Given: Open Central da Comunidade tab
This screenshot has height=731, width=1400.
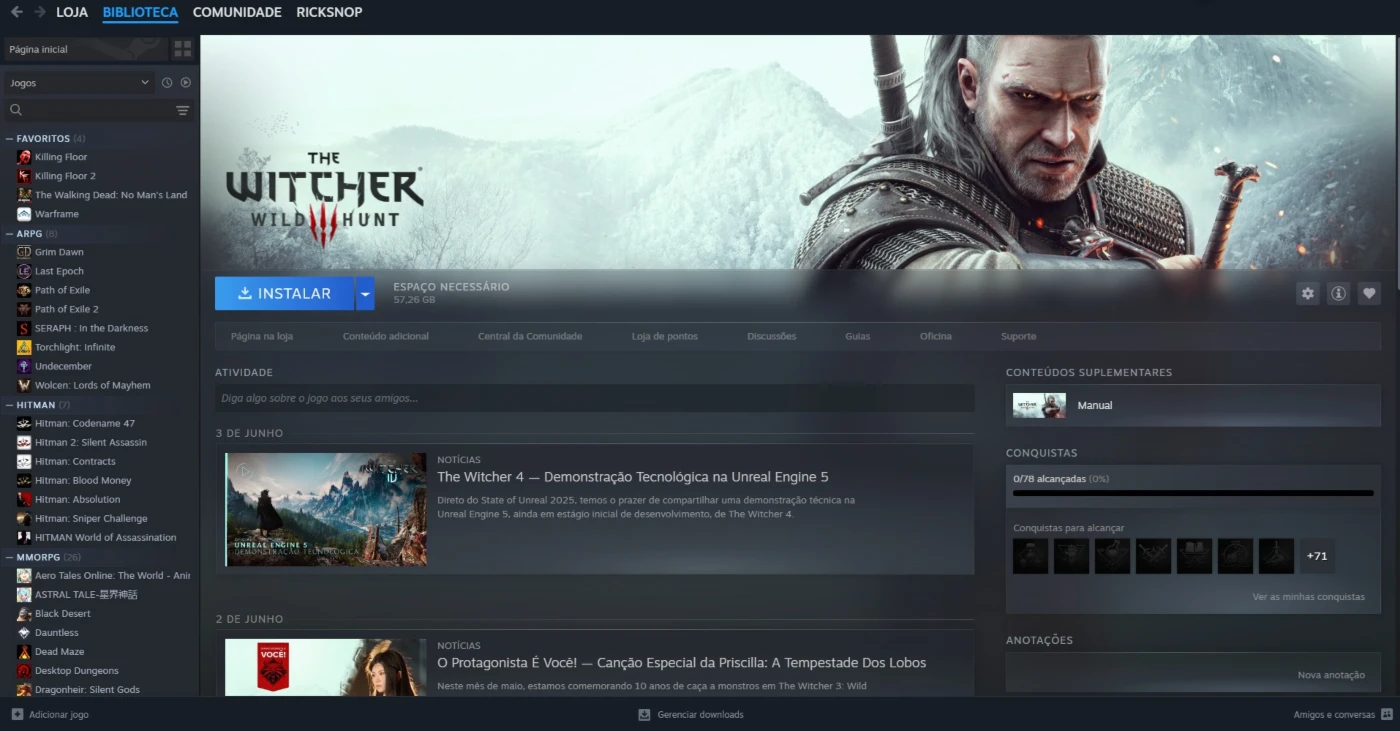Looking at the screenshot, I should pyautogui.click(x=530, y=336).
